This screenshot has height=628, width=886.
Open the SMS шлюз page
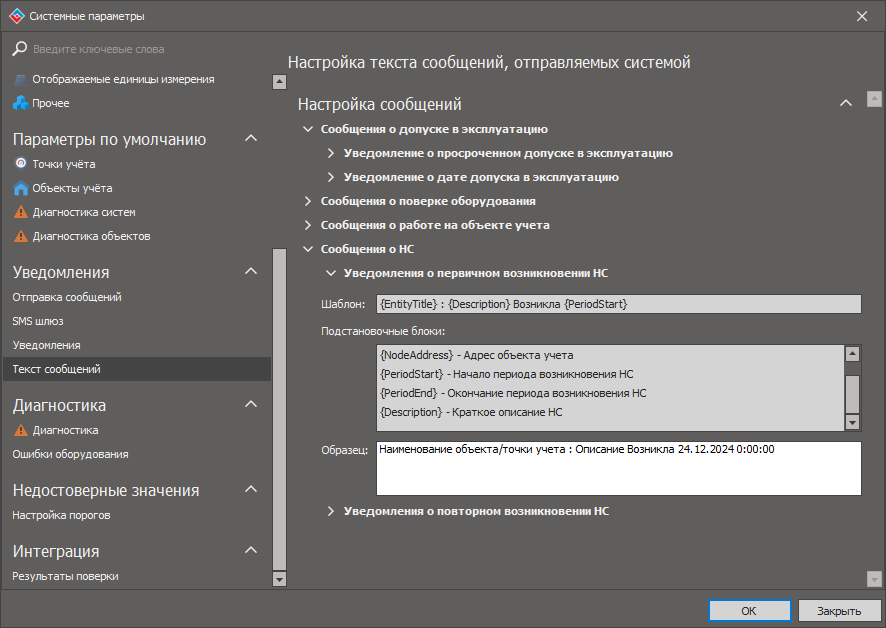38,321
